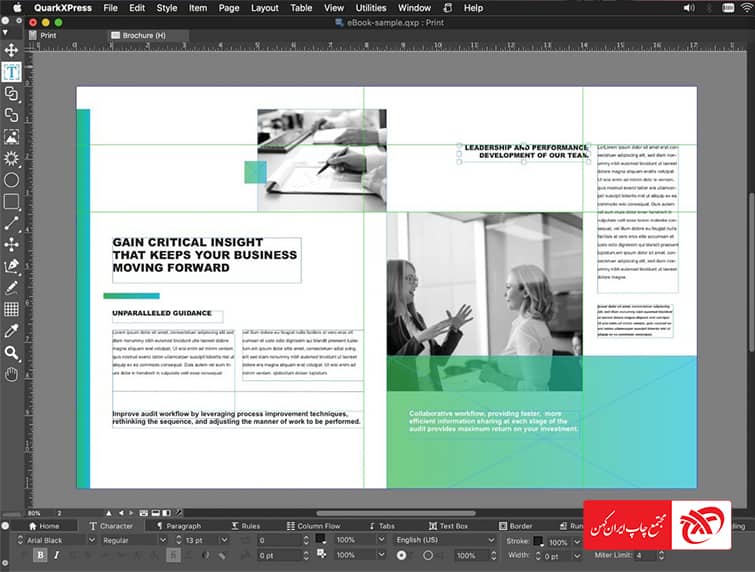Select the four-arrow point-move tool

[x=11, y=245]
